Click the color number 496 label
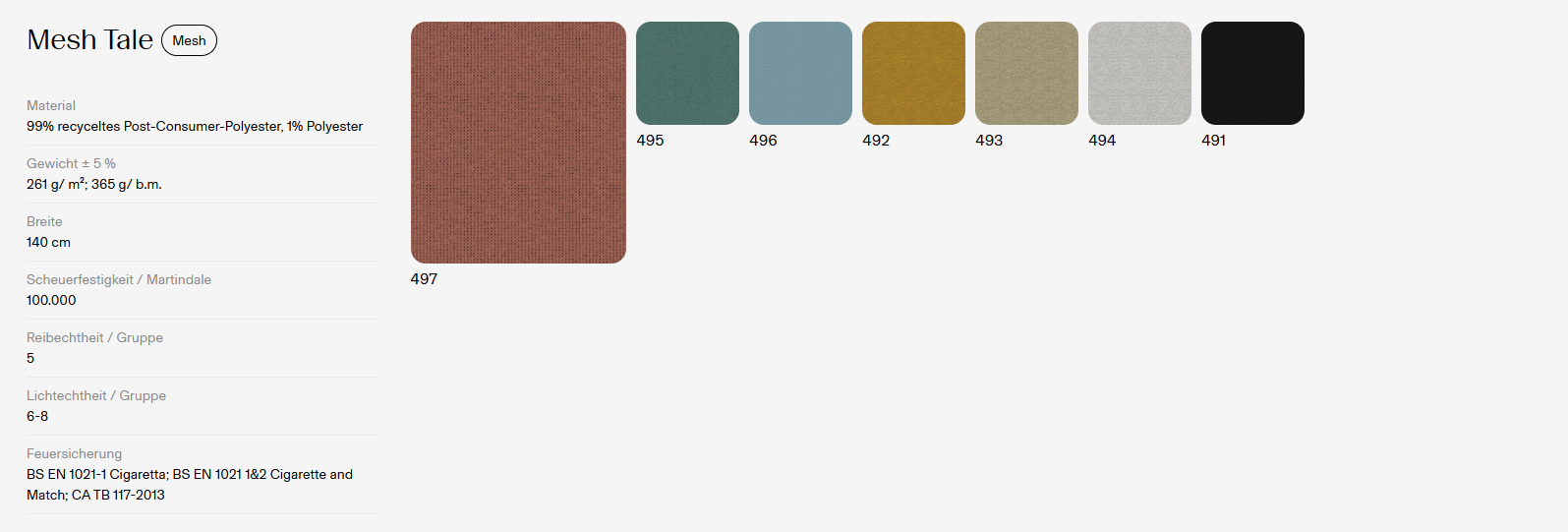The width and height of the screenshot is (1568, 532). tap(763, 141)
